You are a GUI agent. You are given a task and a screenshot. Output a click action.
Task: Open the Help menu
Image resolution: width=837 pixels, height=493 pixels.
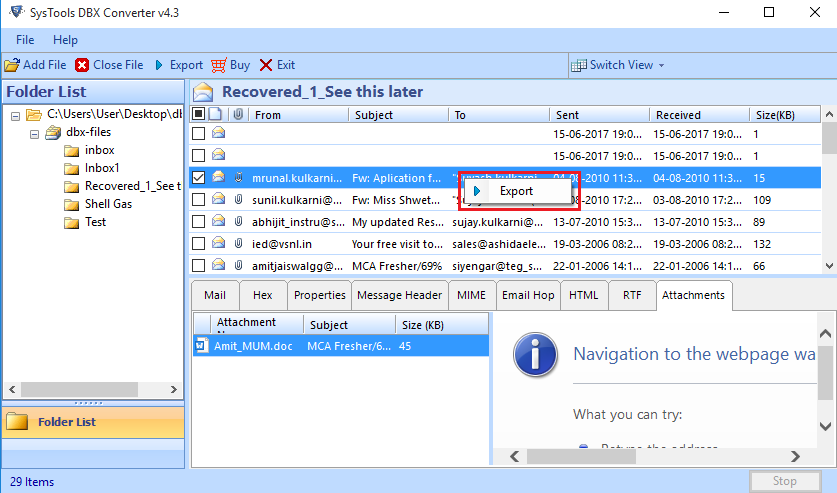65,40
